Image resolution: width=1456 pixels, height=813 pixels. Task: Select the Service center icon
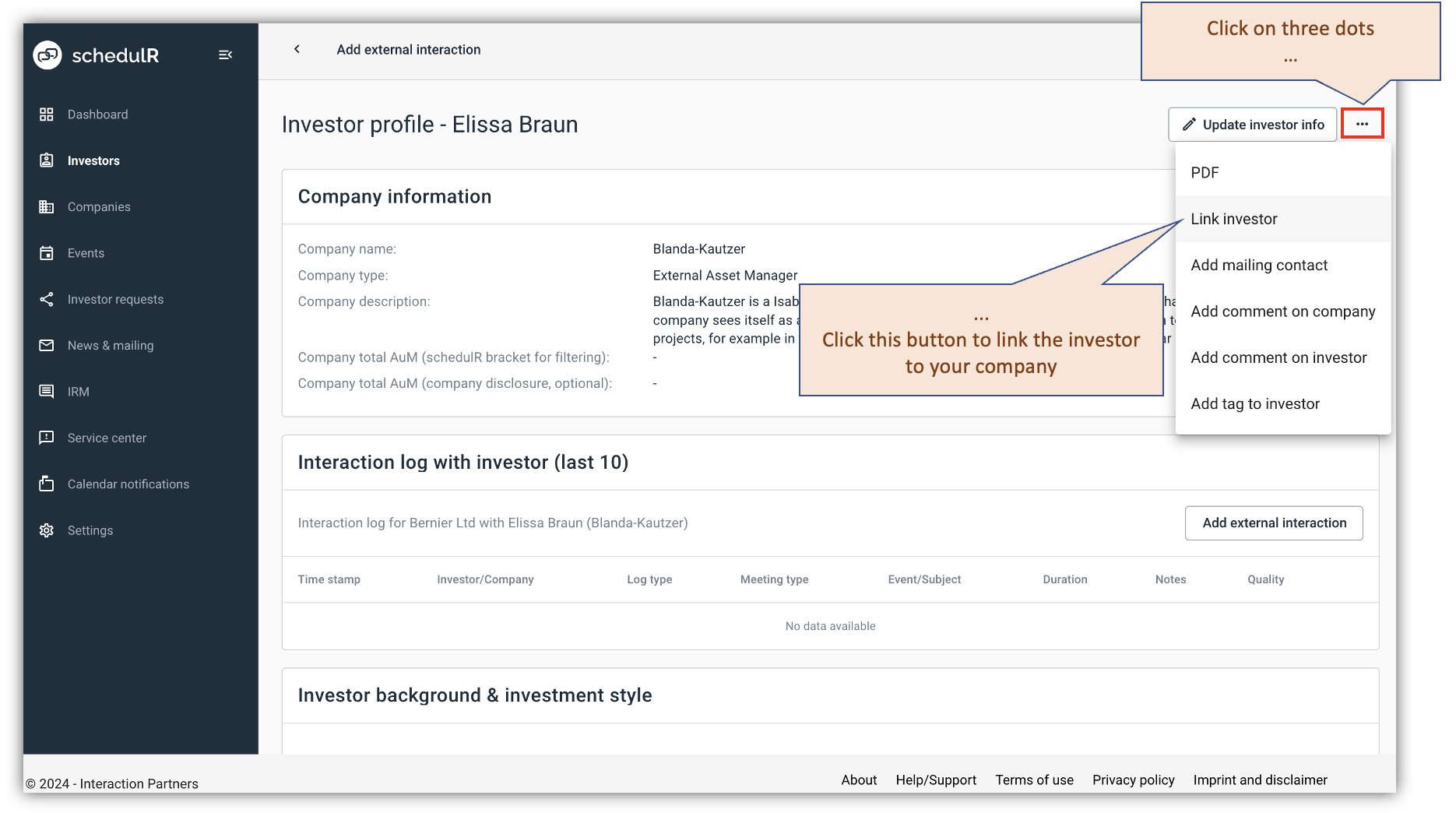click(47, 438)
